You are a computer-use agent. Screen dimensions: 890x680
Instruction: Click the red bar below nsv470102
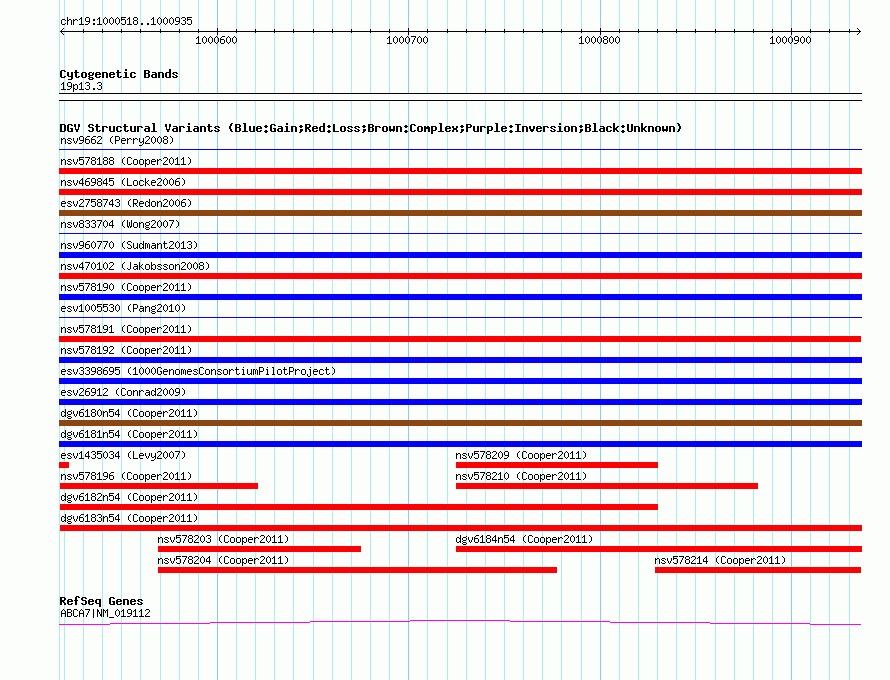[x=460, y=276]
